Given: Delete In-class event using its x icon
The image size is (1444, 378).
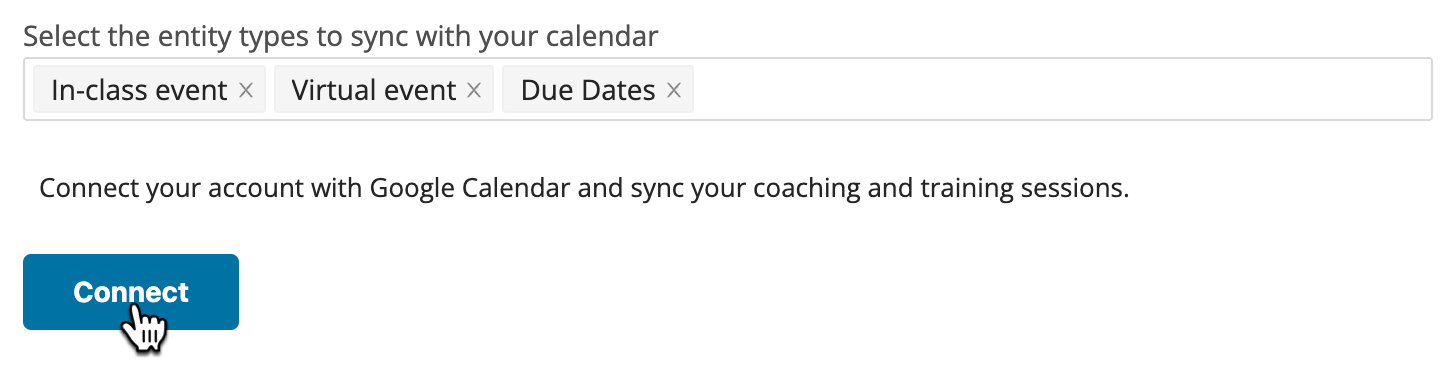Looking at the screenshot, I should (x=246, y=91).
